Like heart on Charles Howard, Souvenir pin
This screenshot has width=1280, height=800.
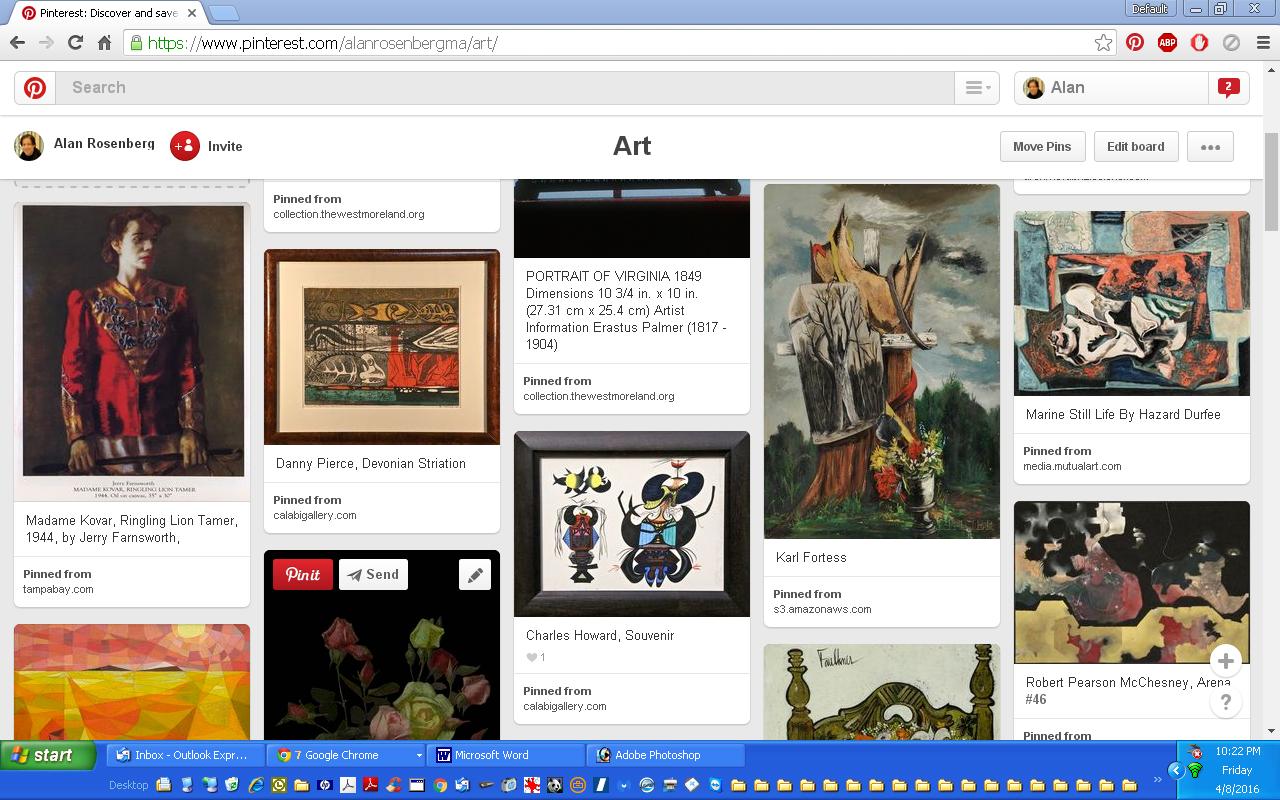532,657
